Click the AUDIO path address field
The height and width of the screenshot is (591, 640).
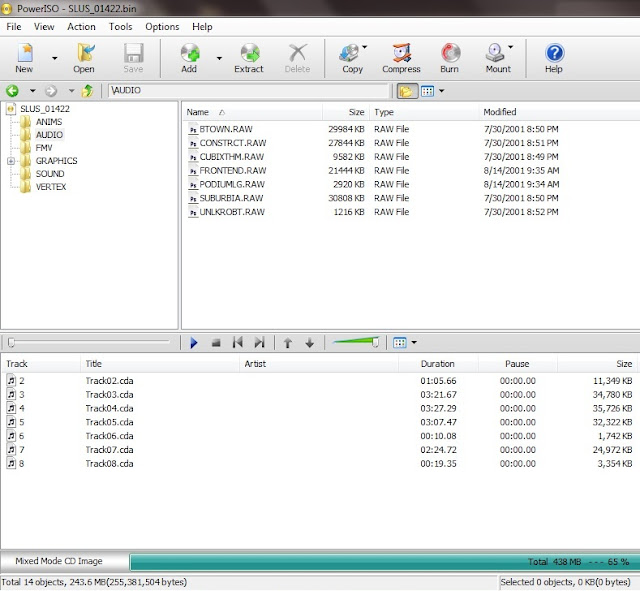click(248, 90)
